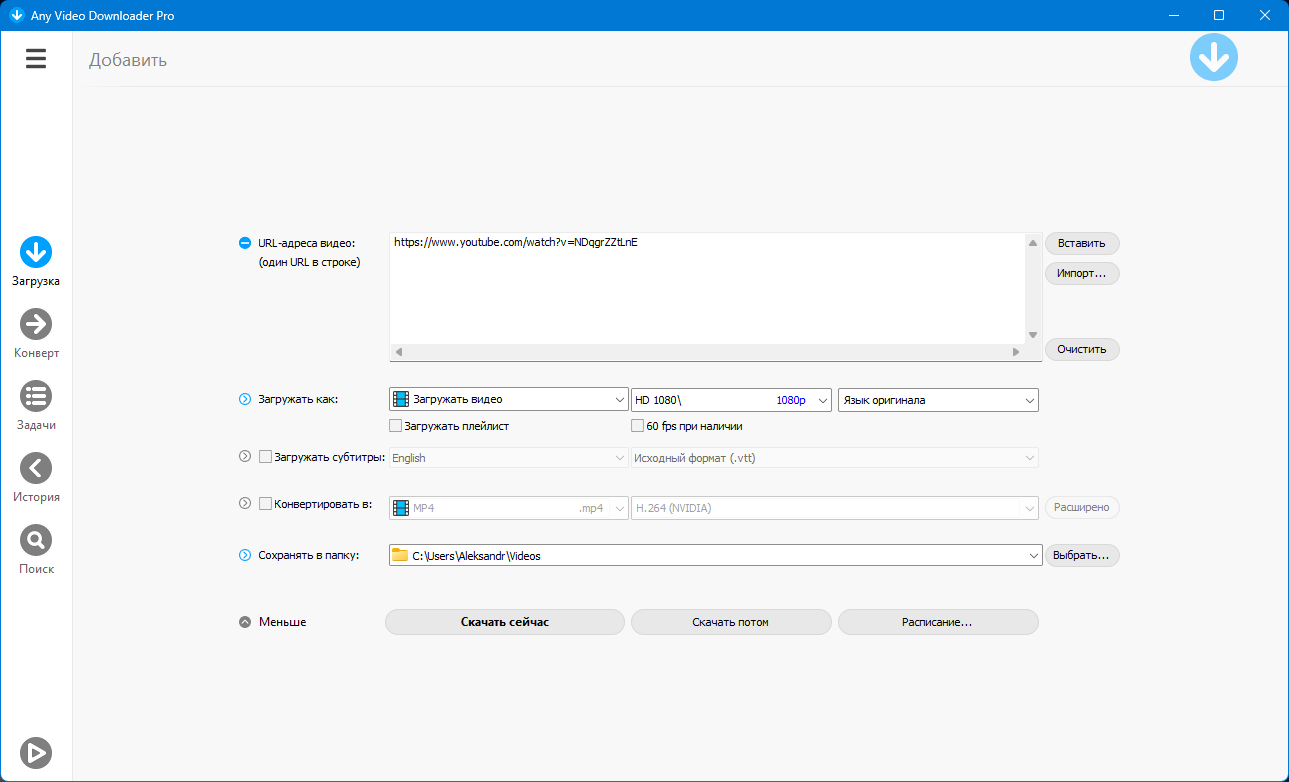Open the Поиск search section

(x=36, y=541)
